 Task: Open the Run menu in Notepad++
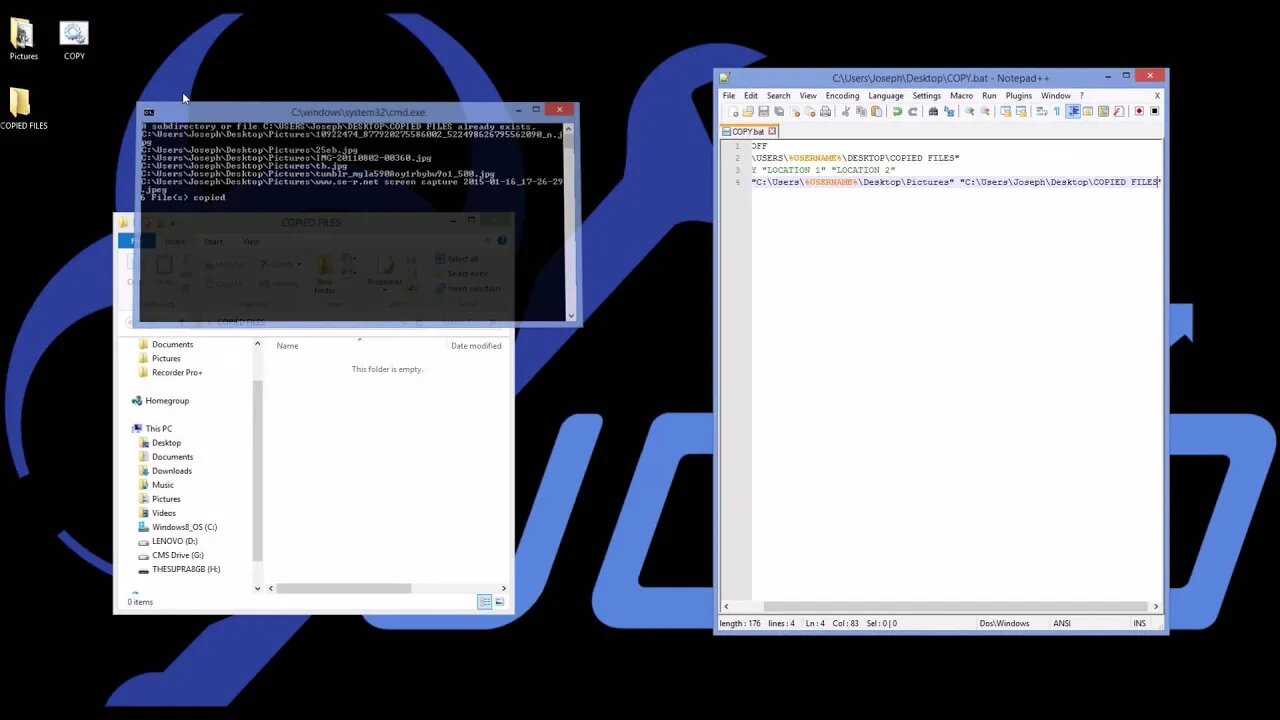[989, 96]
